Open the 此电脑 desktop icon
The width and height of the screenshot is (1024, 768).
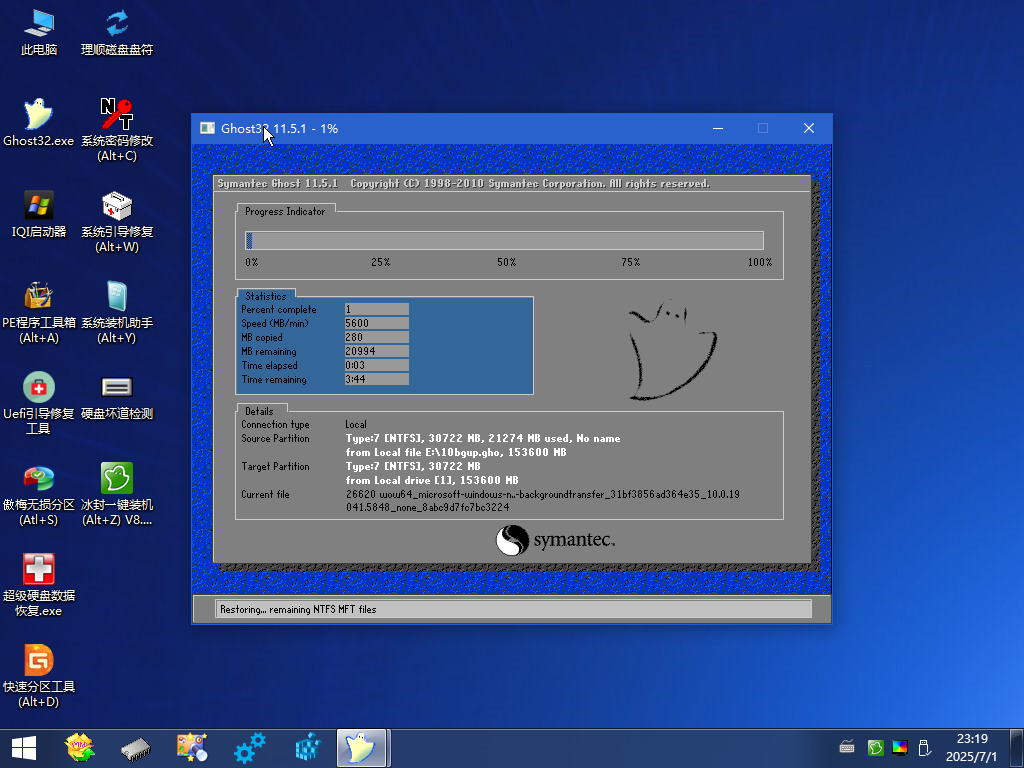(39, 33)
